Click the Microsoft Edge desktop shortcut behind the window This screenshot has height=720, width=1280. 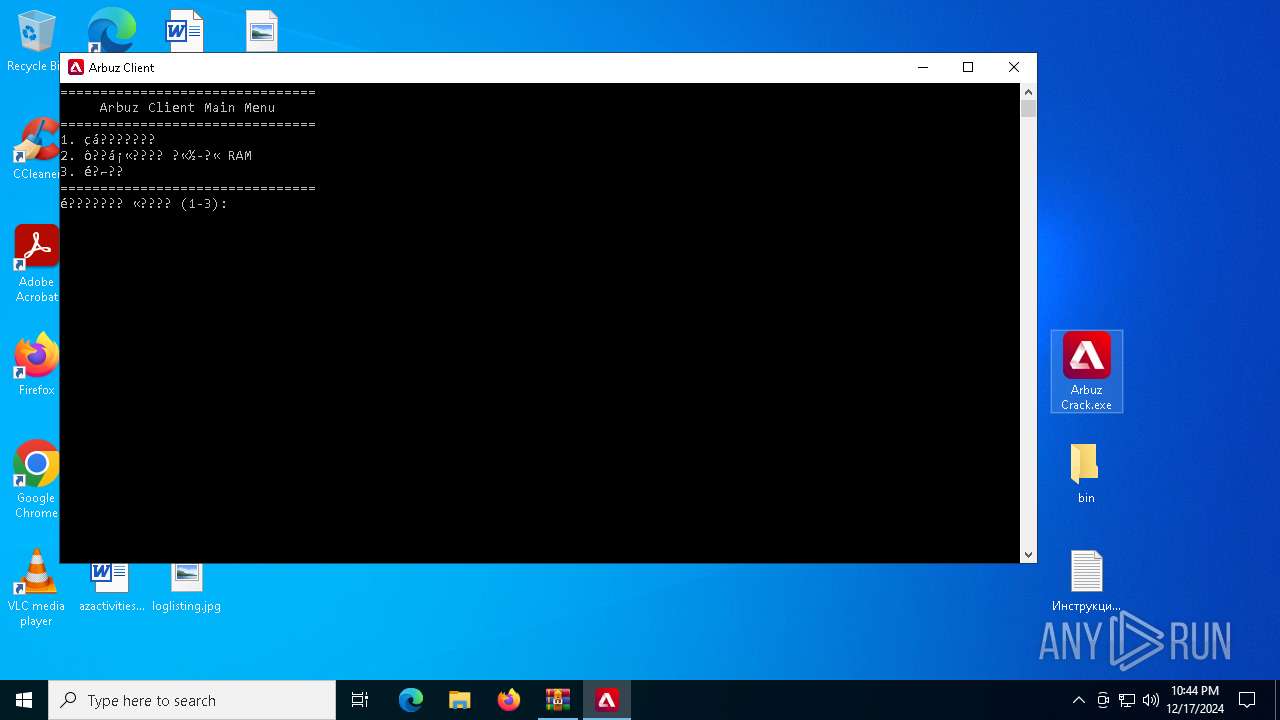click(110, 30)
